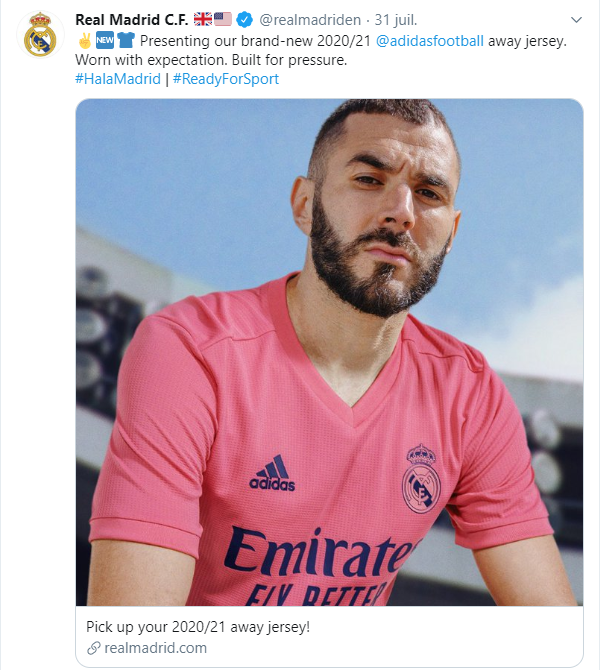Open the pink away jersey photo

(329, 353)
